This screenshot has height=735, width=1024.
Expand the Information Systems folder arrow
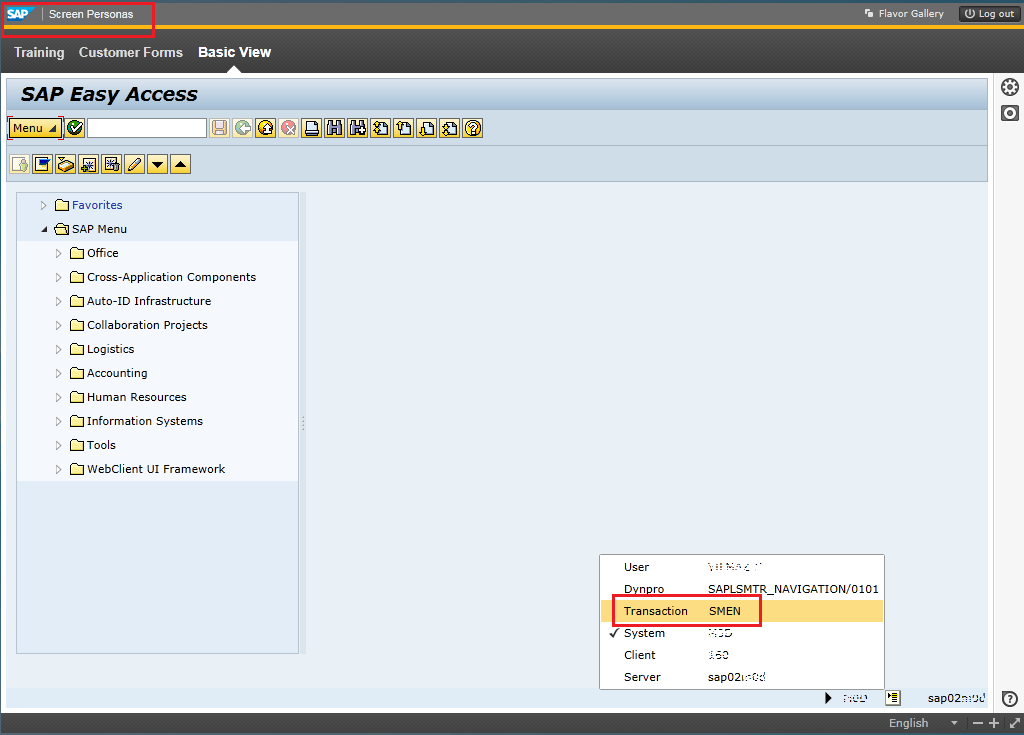pos(58,421)
